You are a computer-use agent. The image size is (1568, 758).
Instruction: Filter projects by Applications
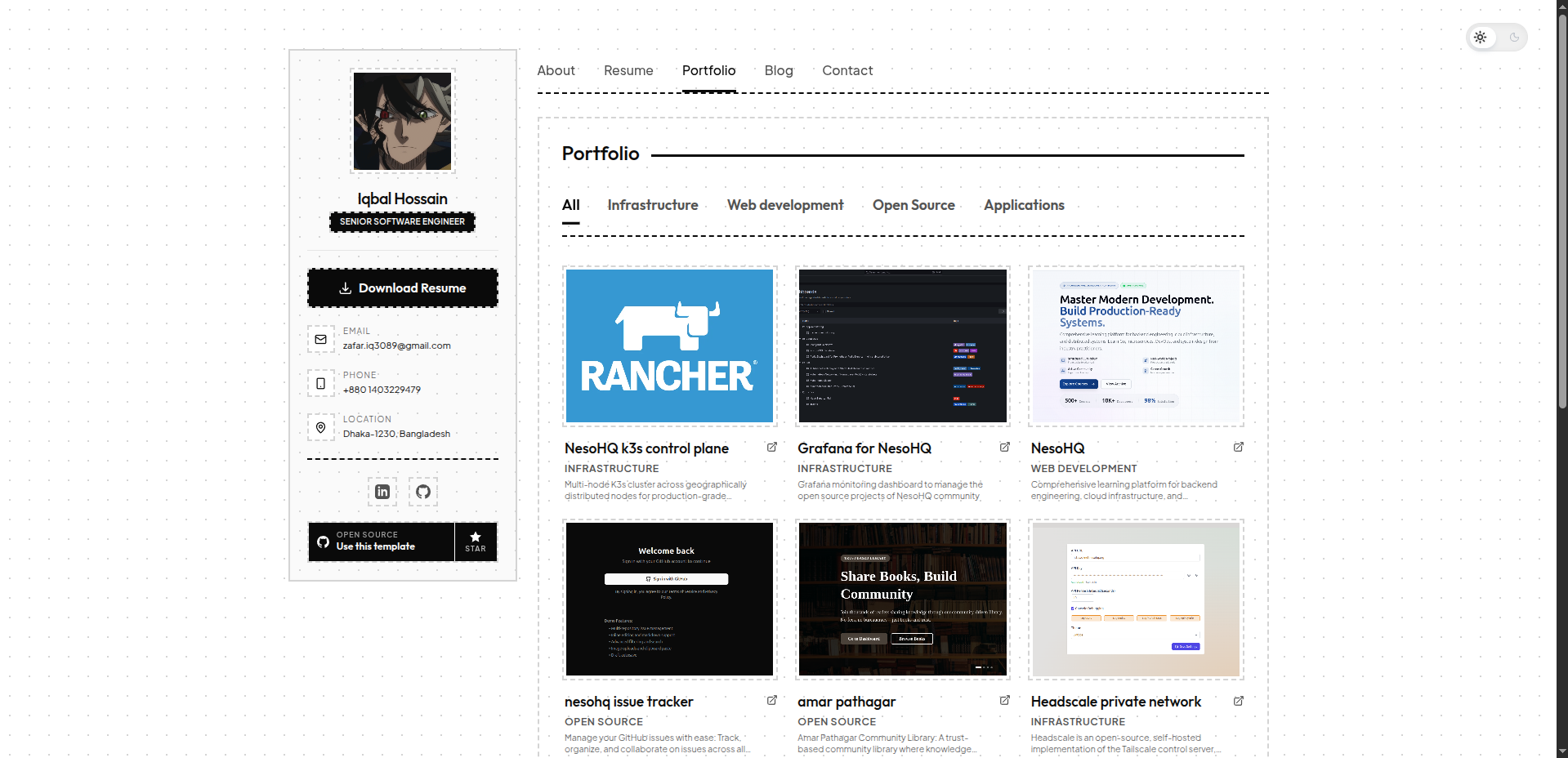[1024, 205]
